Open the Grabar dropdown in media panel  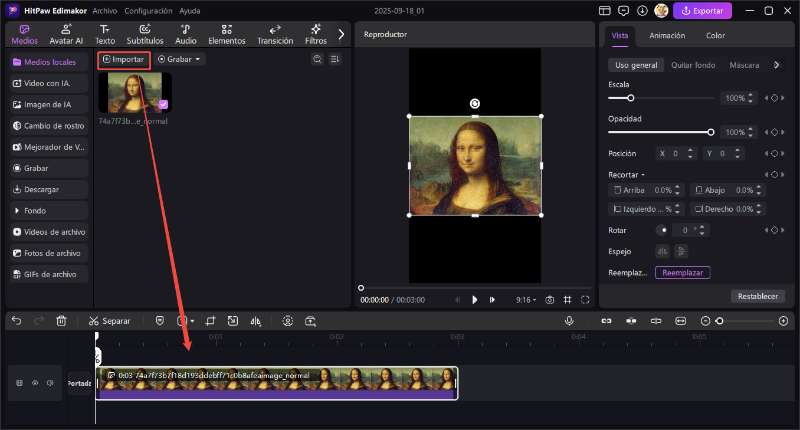pos(179,59)
